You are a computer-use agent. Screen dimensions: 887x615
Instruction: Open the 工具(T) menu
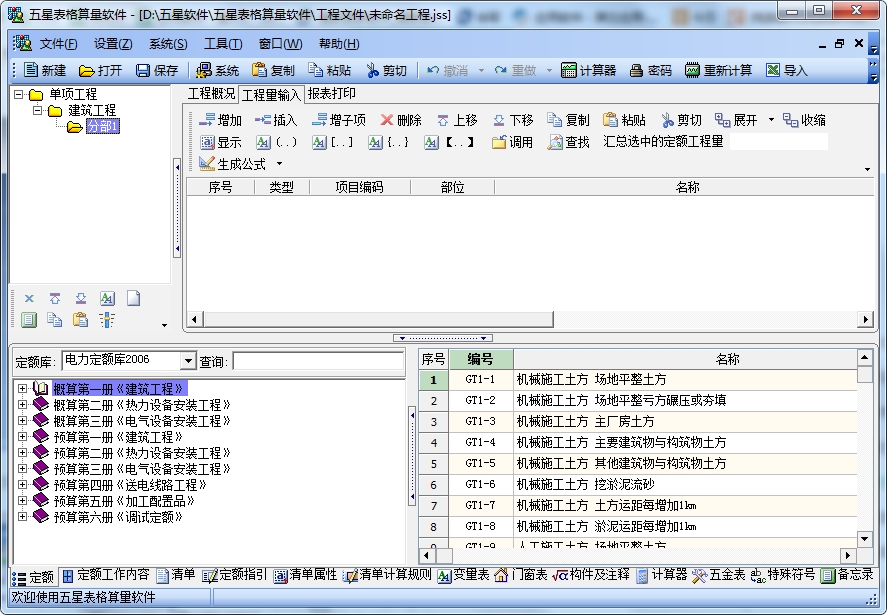[223, 44]
